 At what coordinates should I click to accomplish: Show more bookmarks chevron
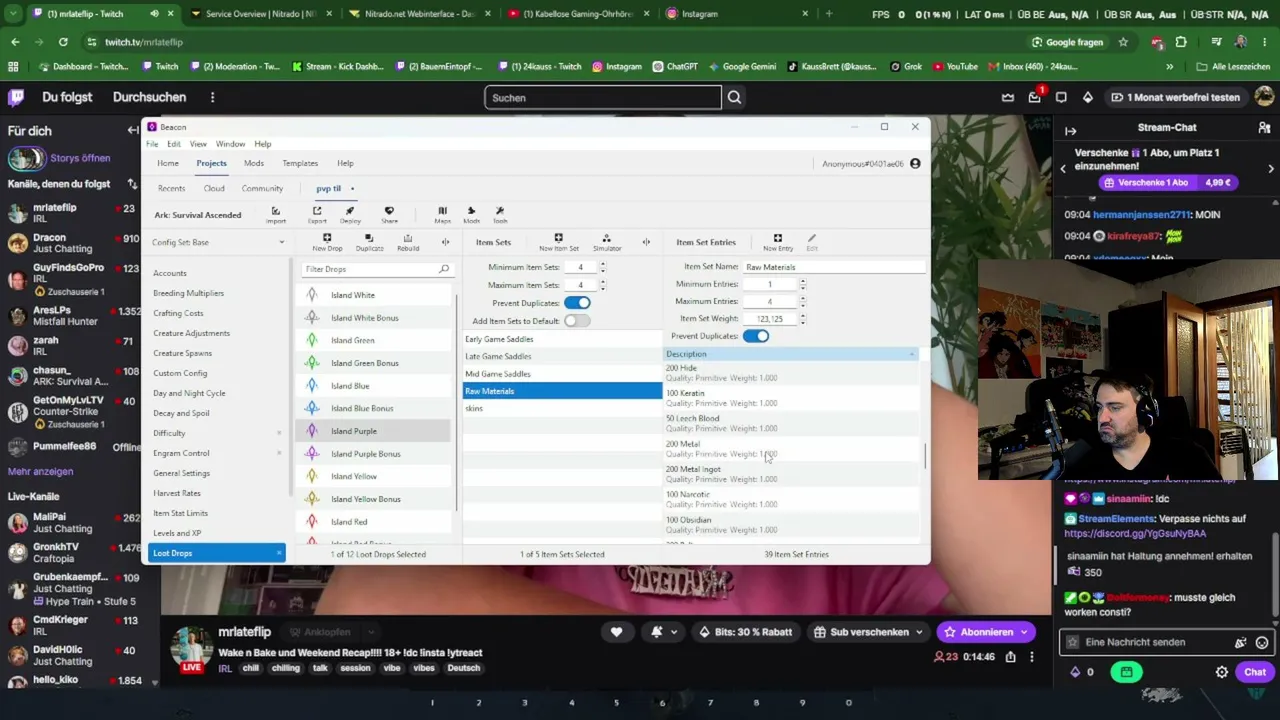1169,67
